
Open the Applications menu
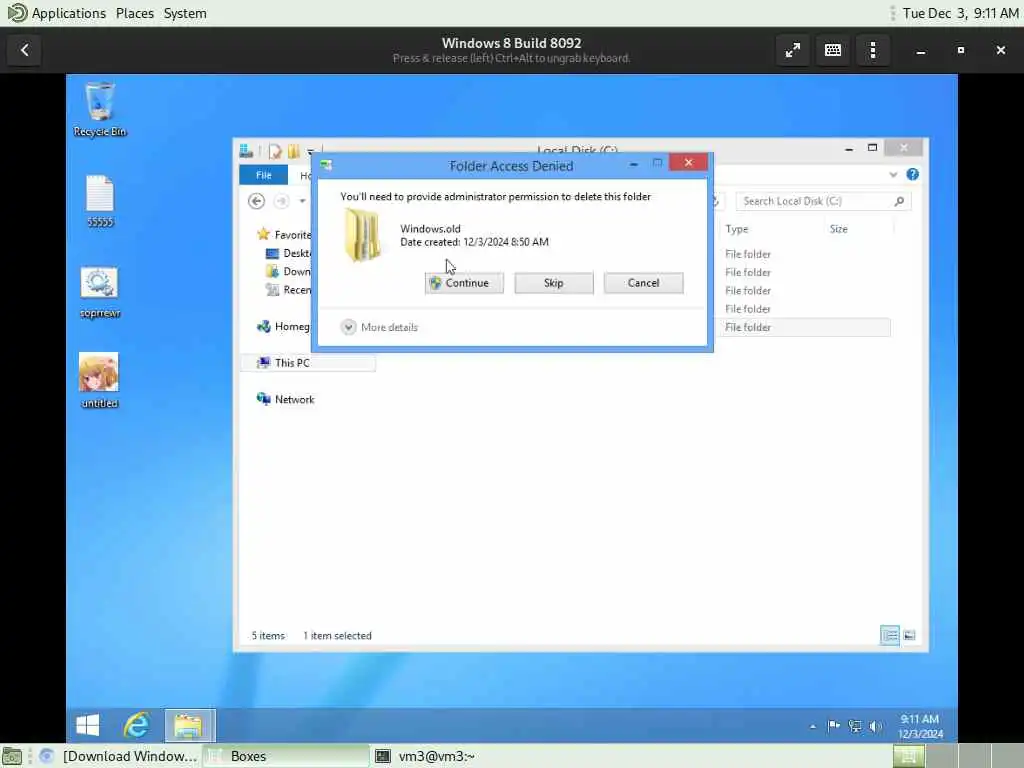[x=57, y=13]
